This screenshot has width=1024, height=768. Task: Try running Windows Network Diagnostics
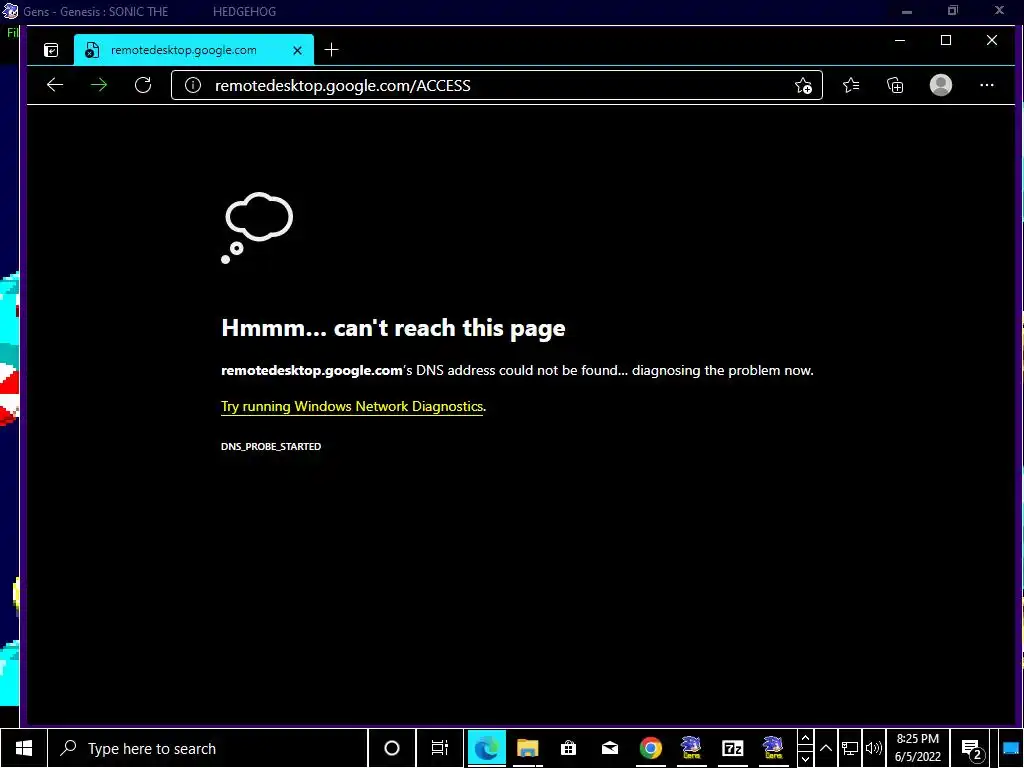352,406
